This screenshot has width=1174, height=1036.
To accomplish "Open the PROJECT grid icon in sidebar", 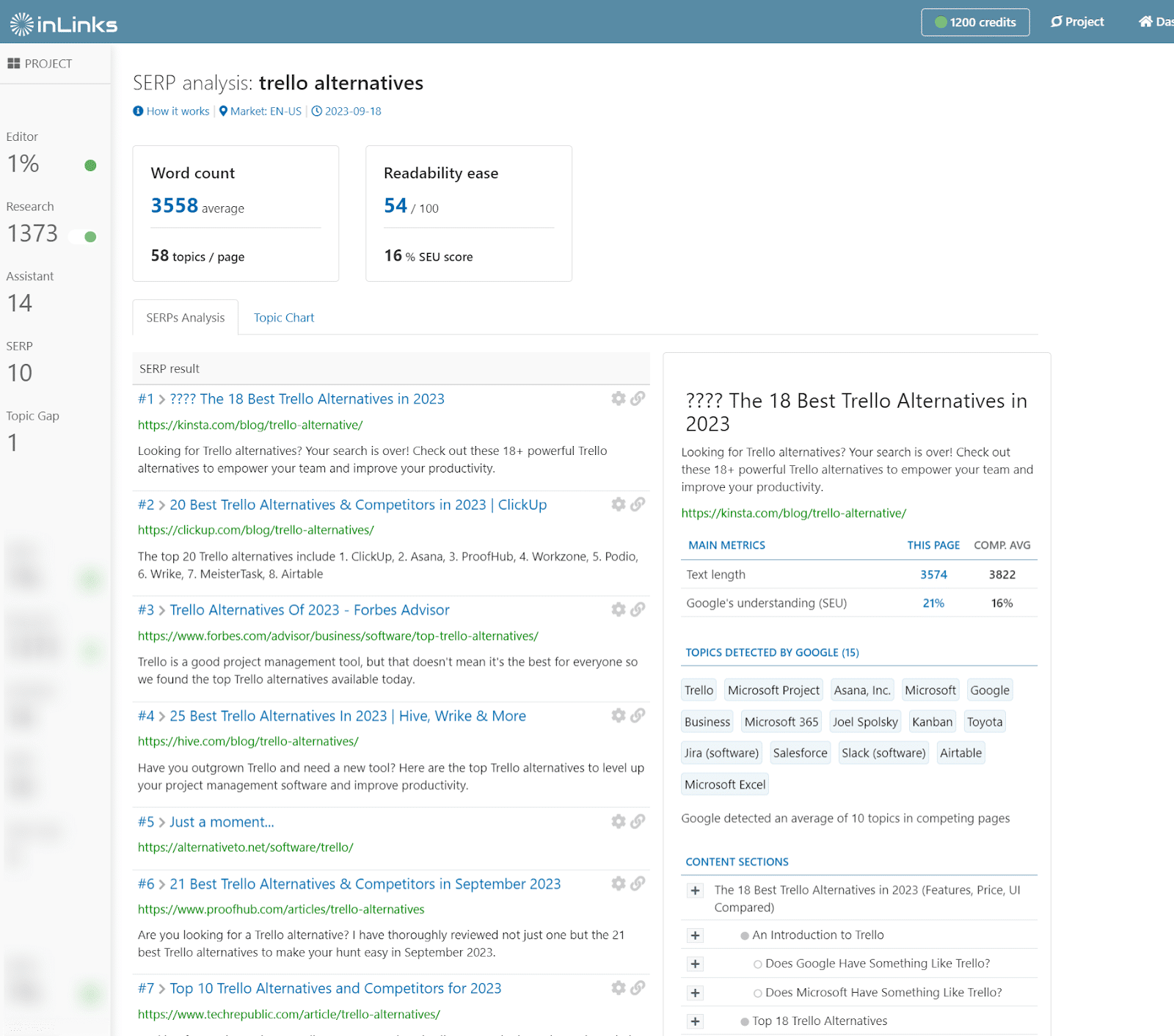I will (13, 64).
